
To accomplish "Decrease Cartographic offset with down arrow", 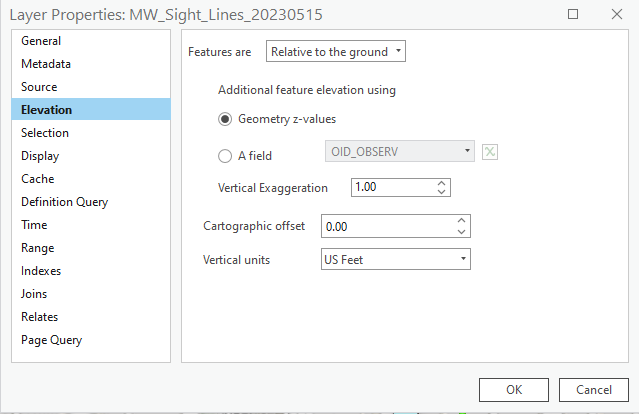I will point(460,232).
